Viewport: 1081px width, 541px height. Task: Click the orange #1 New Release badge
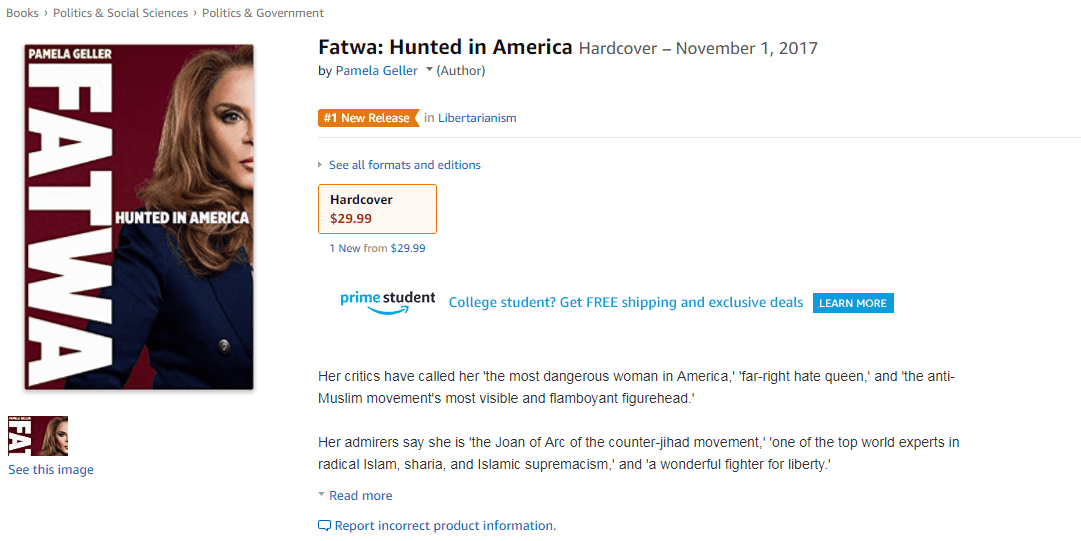pyautogui.click(x=366, y=118)
